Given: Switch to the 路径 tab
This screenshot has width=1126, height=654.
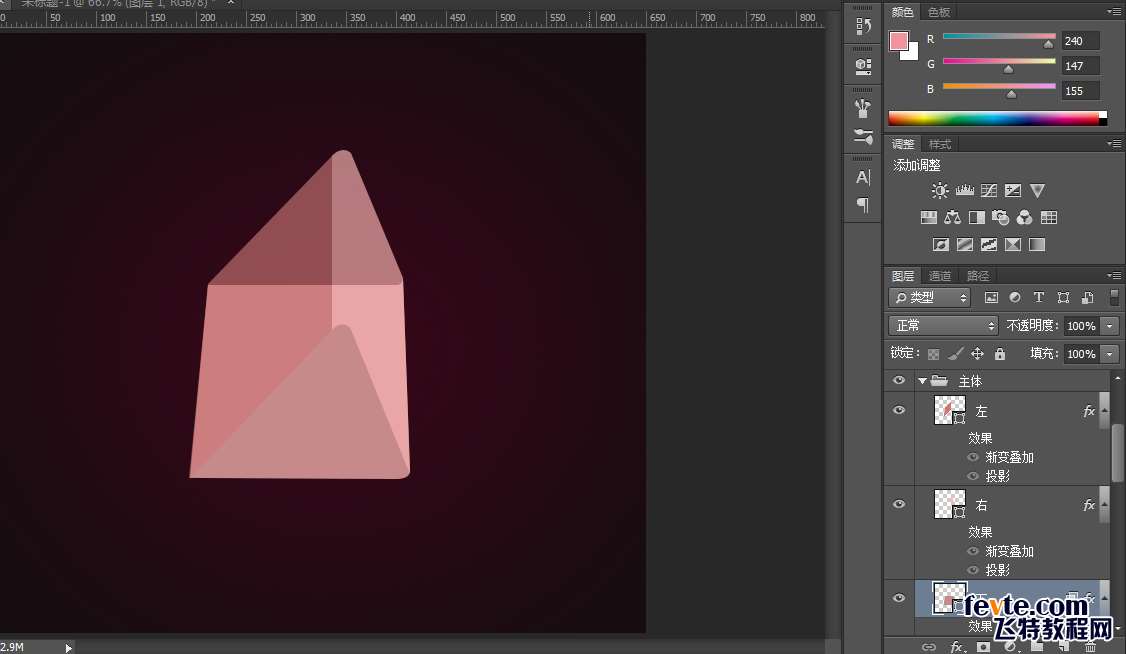Looking at the screenshot, I should click(977, 276).
